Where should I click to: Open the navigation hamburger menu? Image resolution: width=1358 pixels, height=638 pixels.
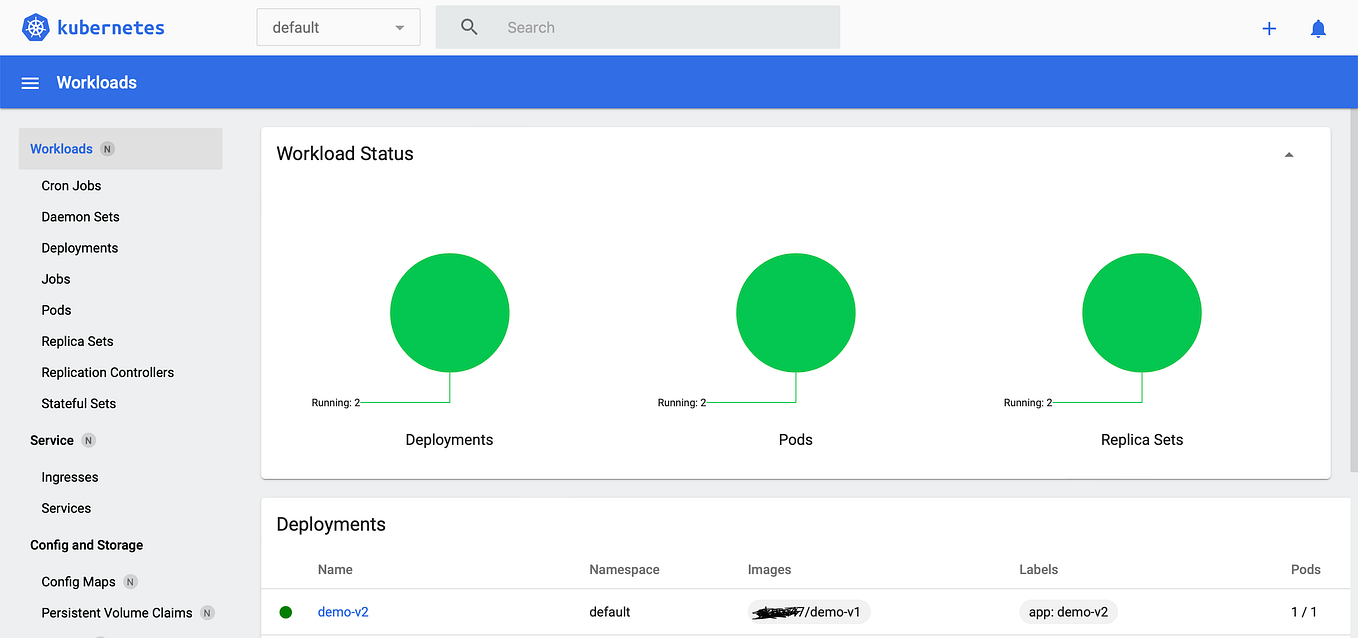[30, 82]
